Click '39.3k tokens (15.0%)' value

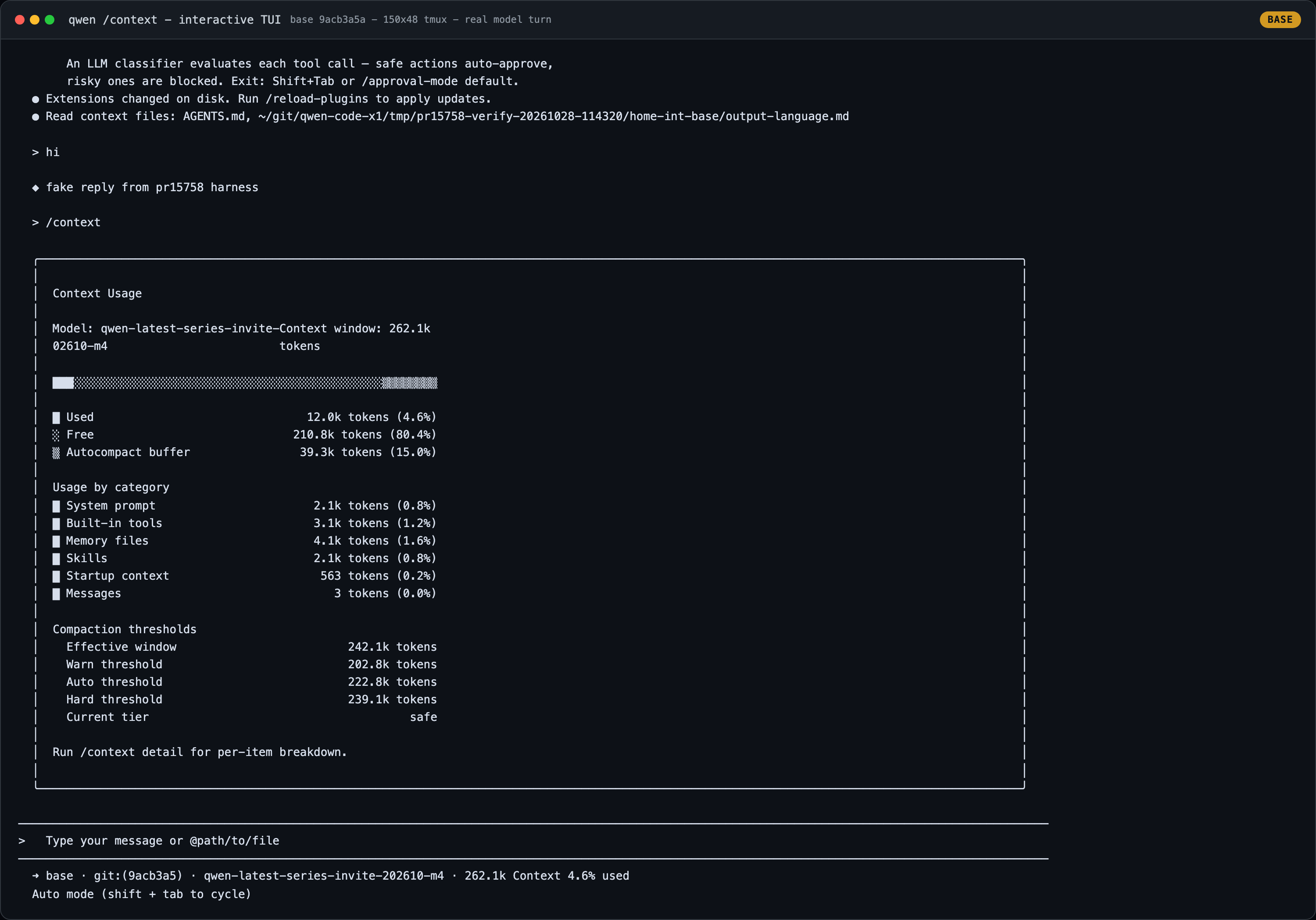click(x=368, y=452)
